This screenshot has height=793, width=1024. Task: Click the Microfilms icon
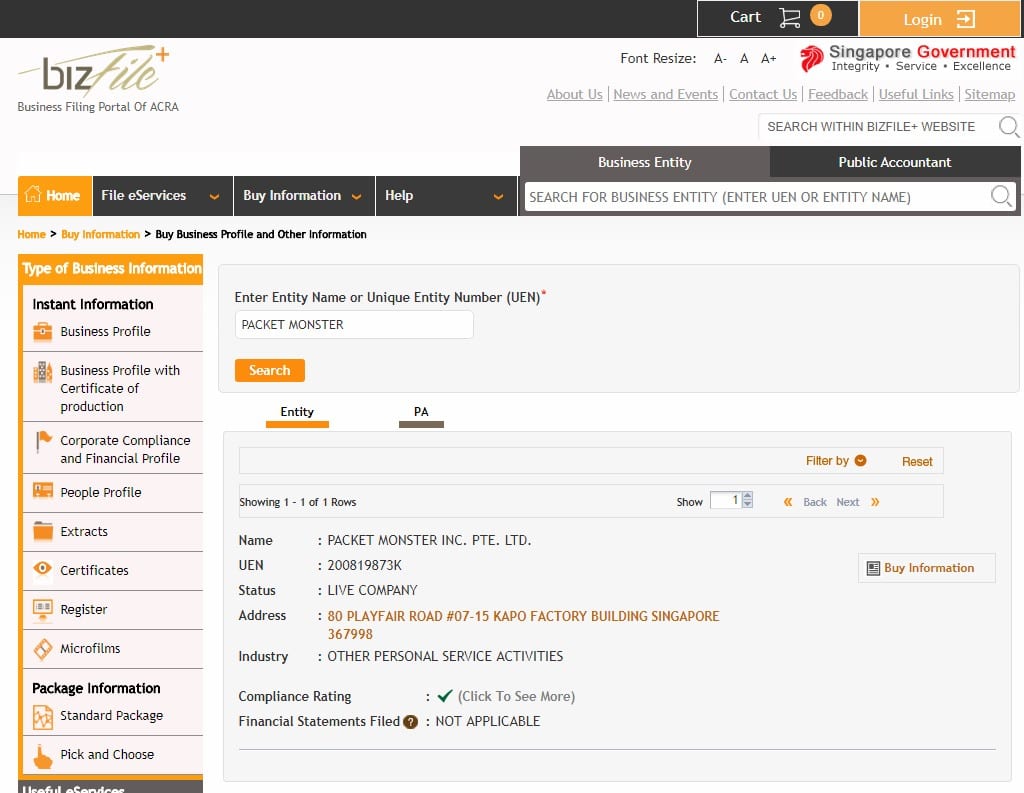click(43, 648)
